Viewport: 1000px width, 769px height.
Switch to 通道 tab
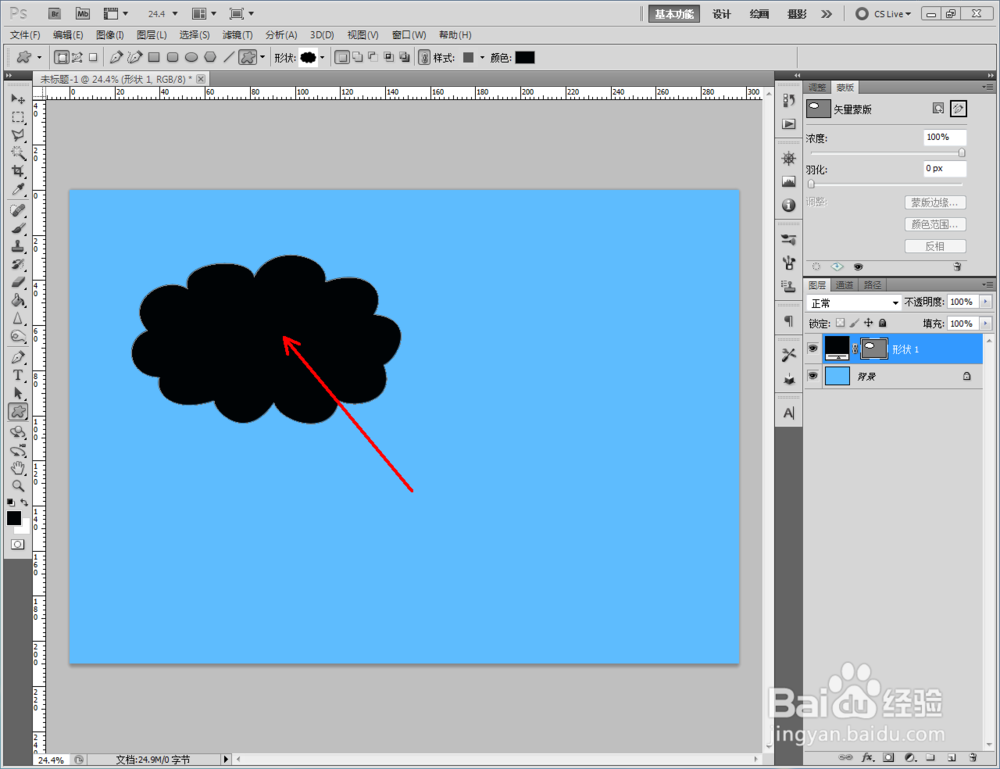click(844, 285)
